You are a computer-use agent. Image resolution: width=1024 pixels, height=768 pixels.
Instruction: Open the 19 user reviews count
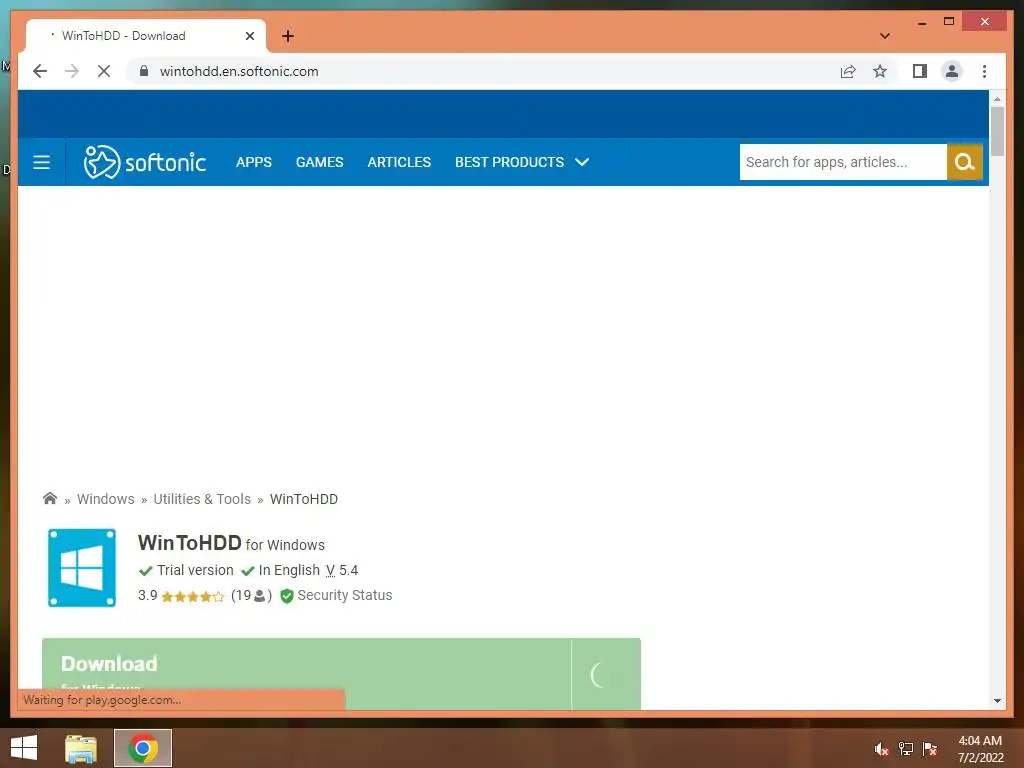[251, 596]
